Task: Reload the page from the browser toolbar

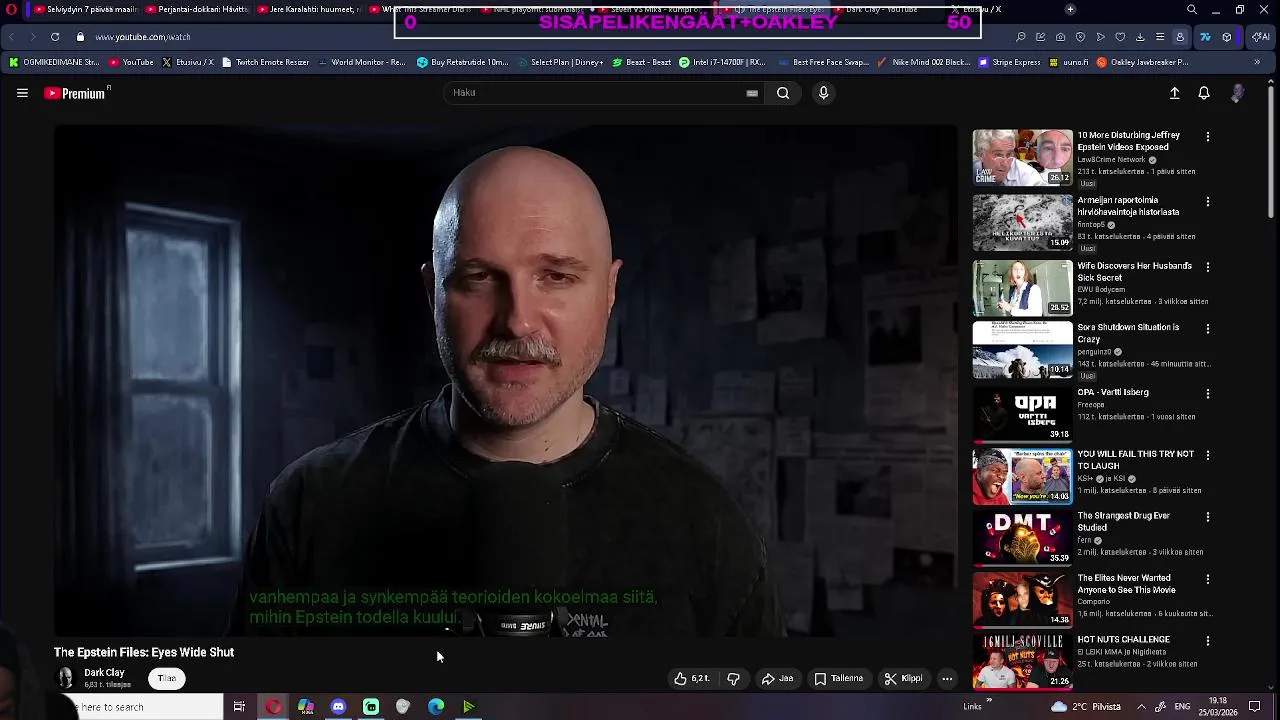Action: click(x=55, y=37)
